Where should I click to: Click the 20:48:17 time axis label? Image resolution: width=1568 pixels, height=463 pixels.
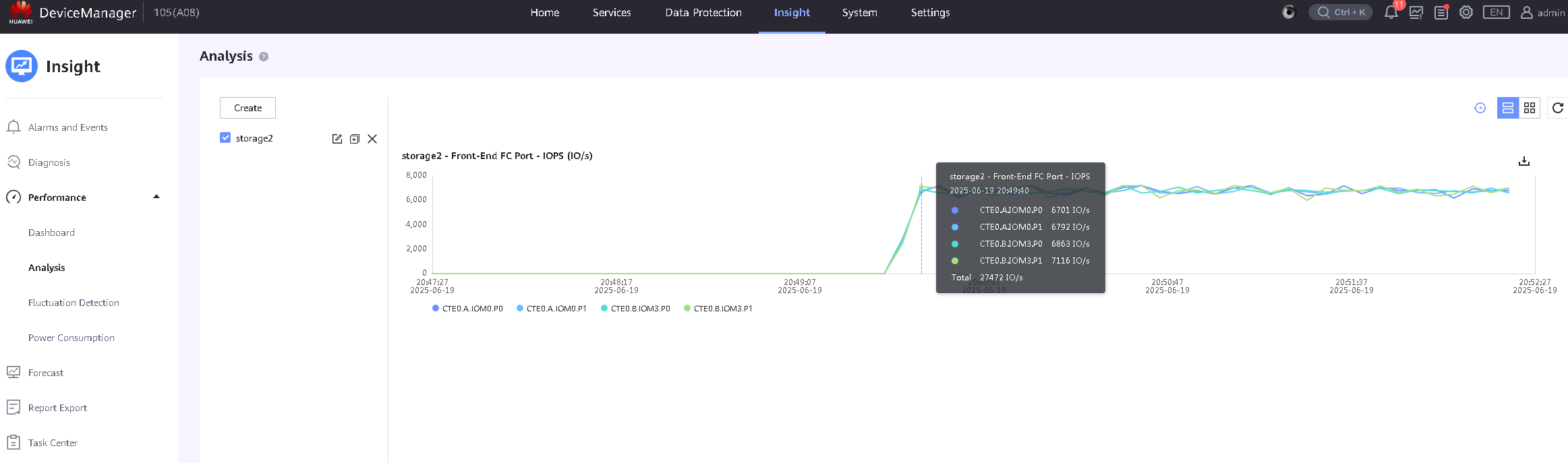point(616,286)
